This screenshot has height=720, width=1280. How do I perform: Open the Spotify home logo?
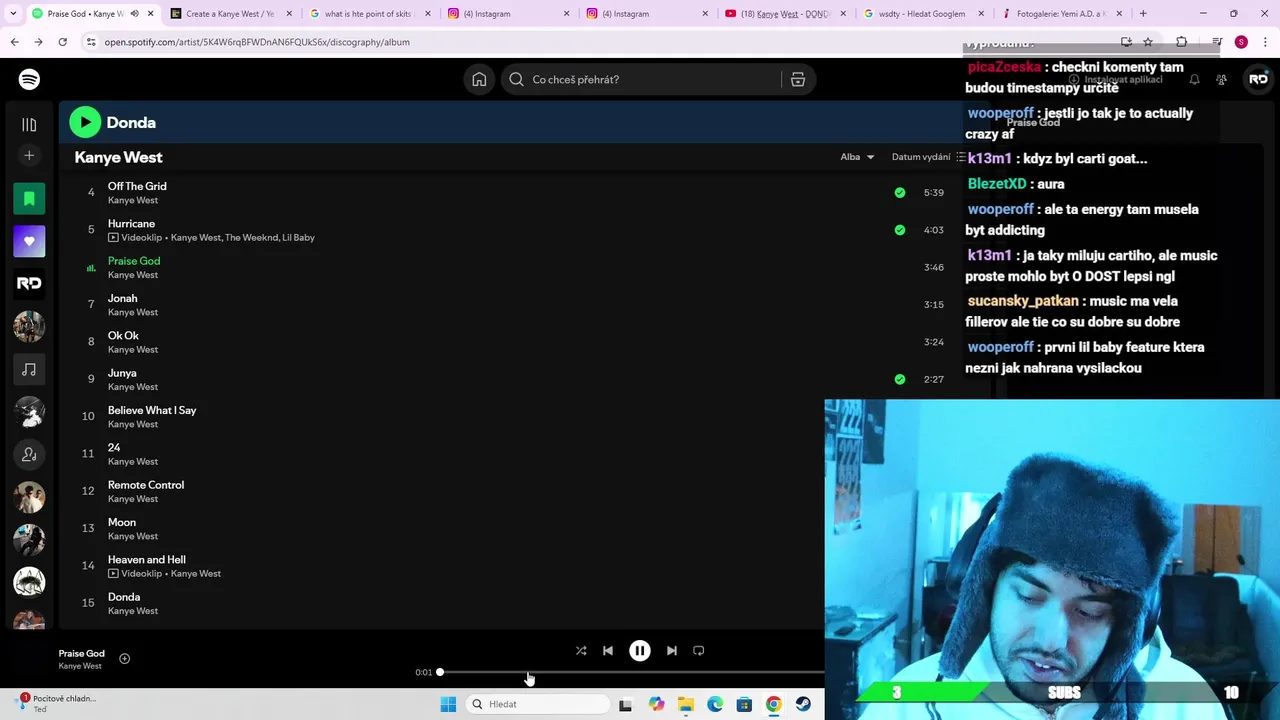point(29,79)
